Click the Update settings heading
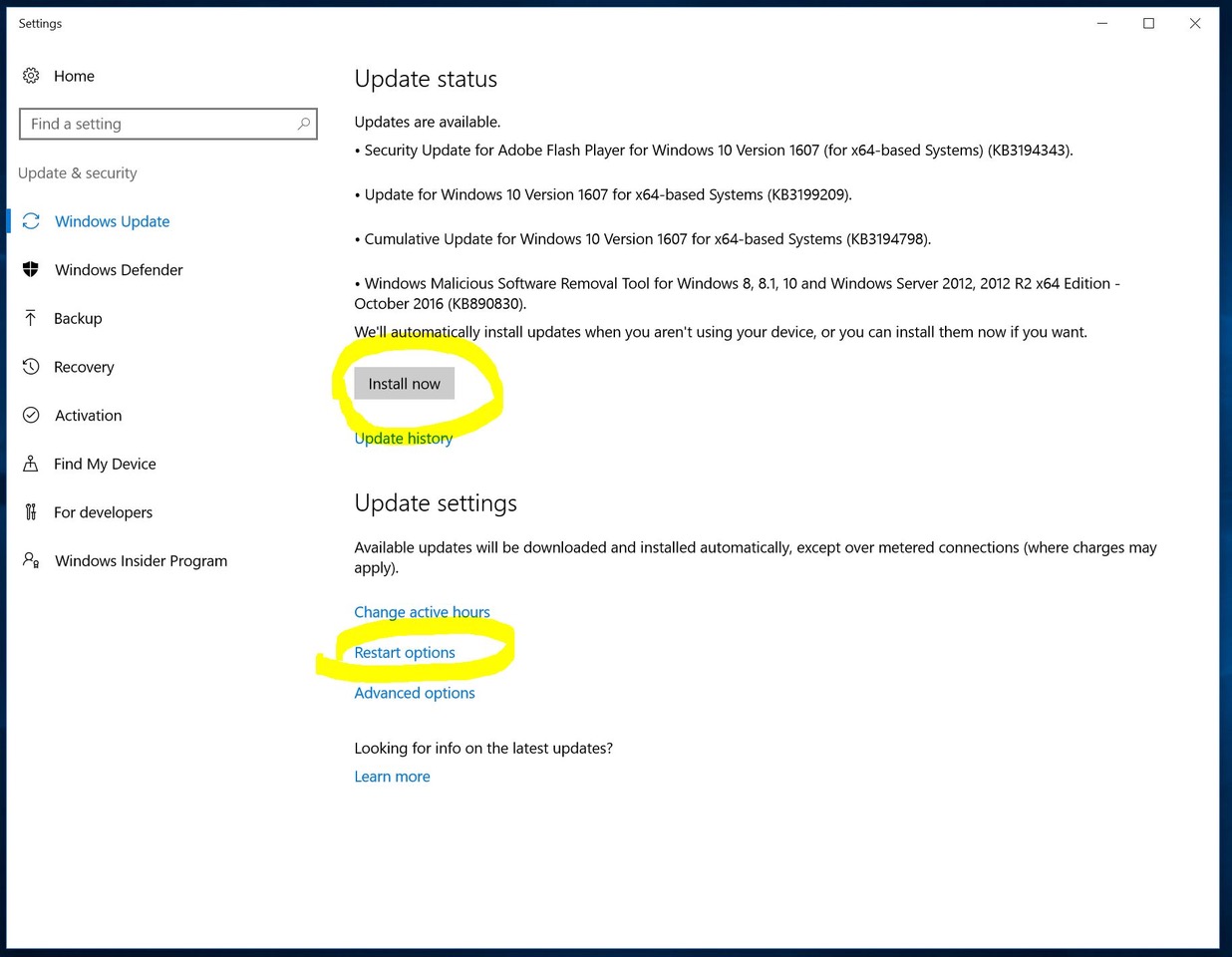The height and width of the screenshot is (957, 1232). tap(436, 503)
